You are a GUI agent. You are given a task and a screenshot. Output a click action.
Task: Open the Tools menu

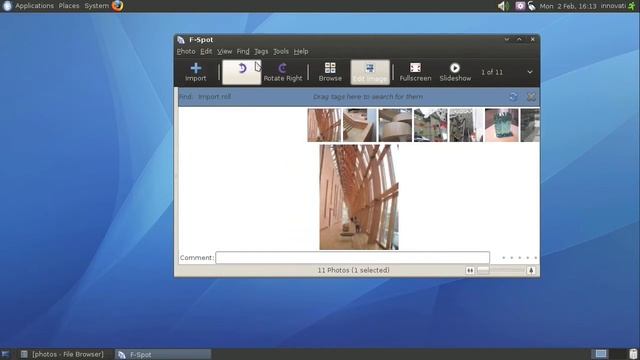click(281, 51)
